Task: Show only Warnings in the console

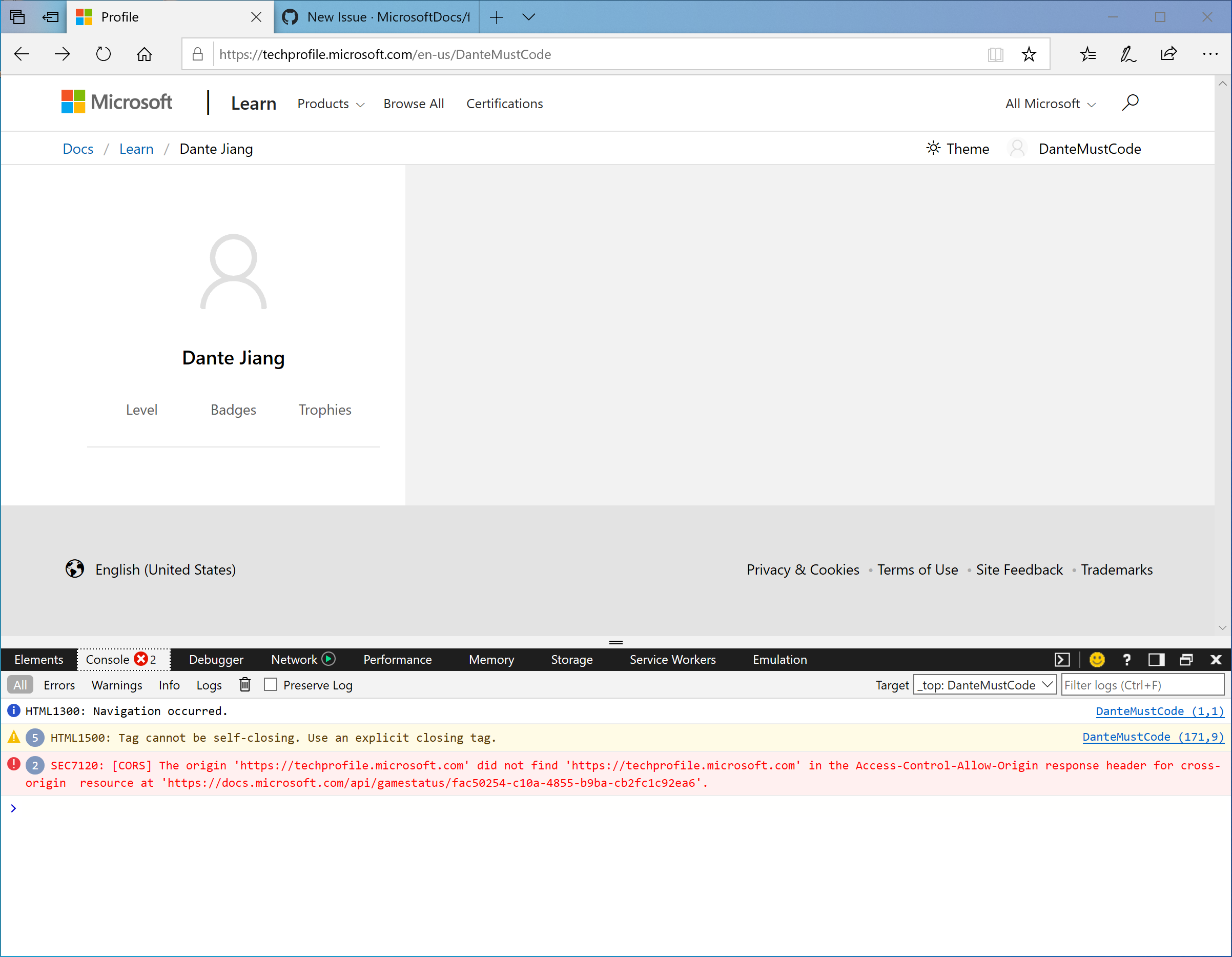Action: coord(116,685)
